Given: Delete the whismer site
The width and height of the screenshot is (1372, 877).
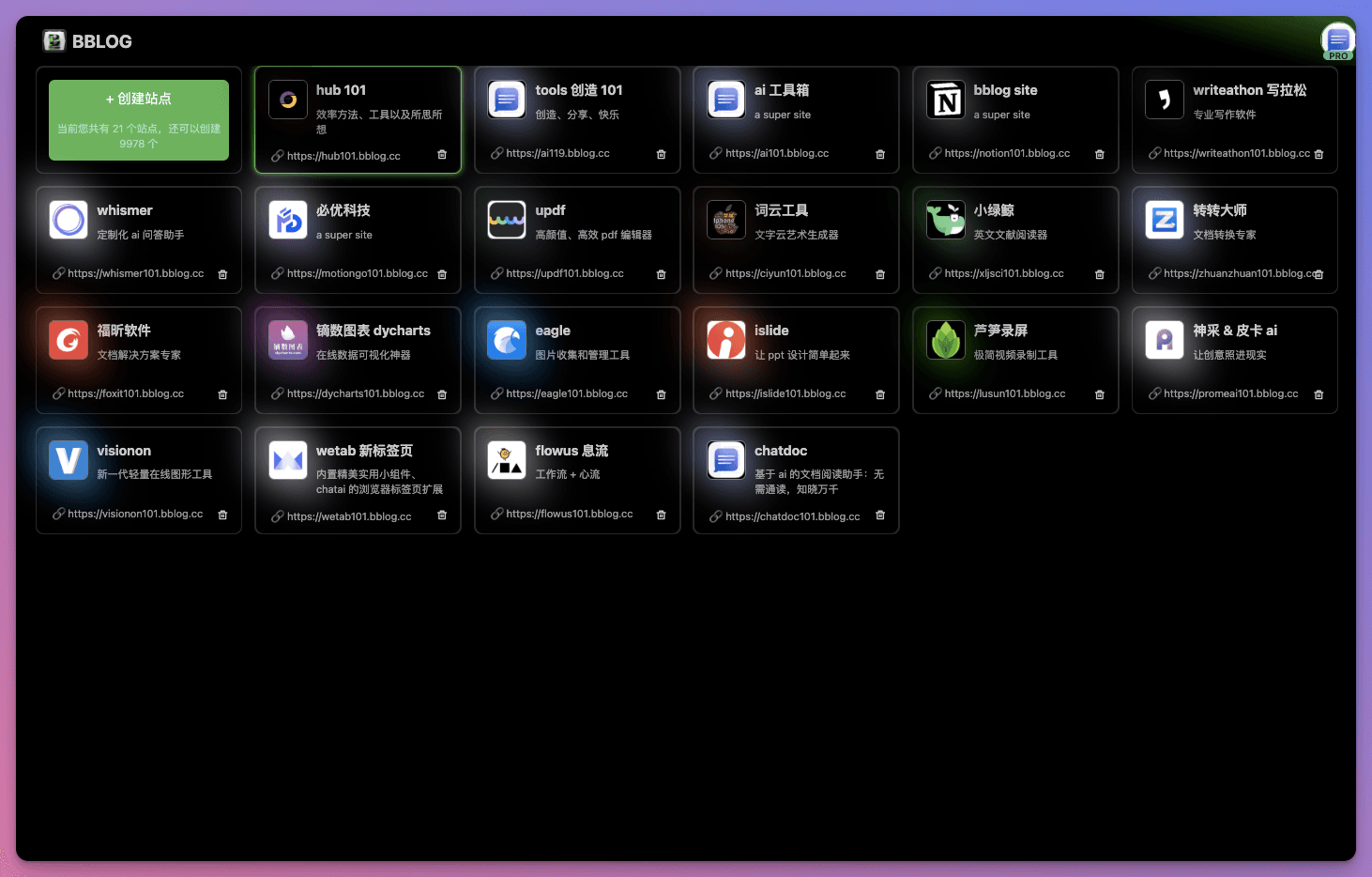Looking at the screenshot, I should click(x=222, y=274).
